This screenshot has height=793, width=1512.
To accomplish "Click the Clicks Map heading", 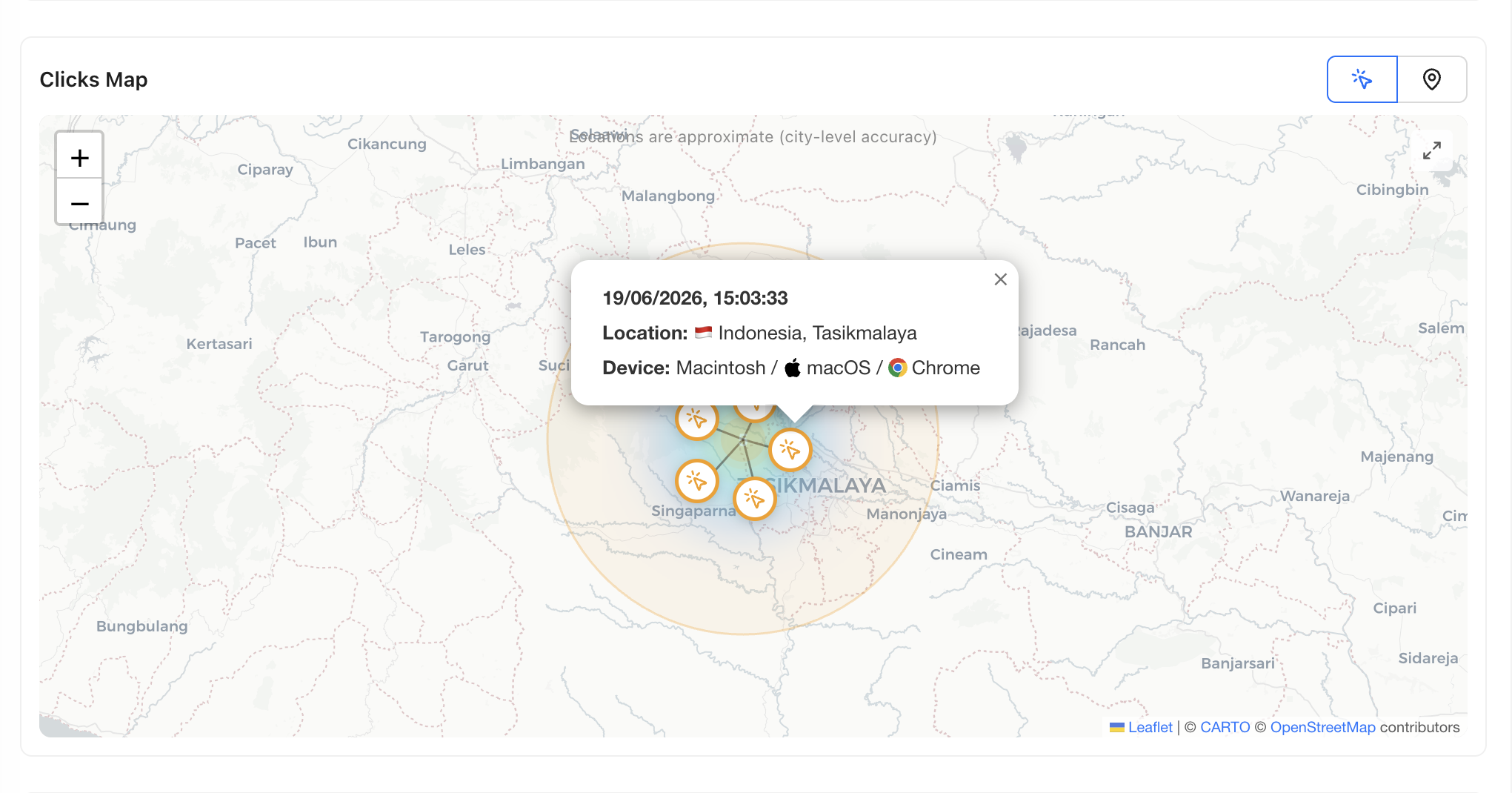I will point(93,79).
